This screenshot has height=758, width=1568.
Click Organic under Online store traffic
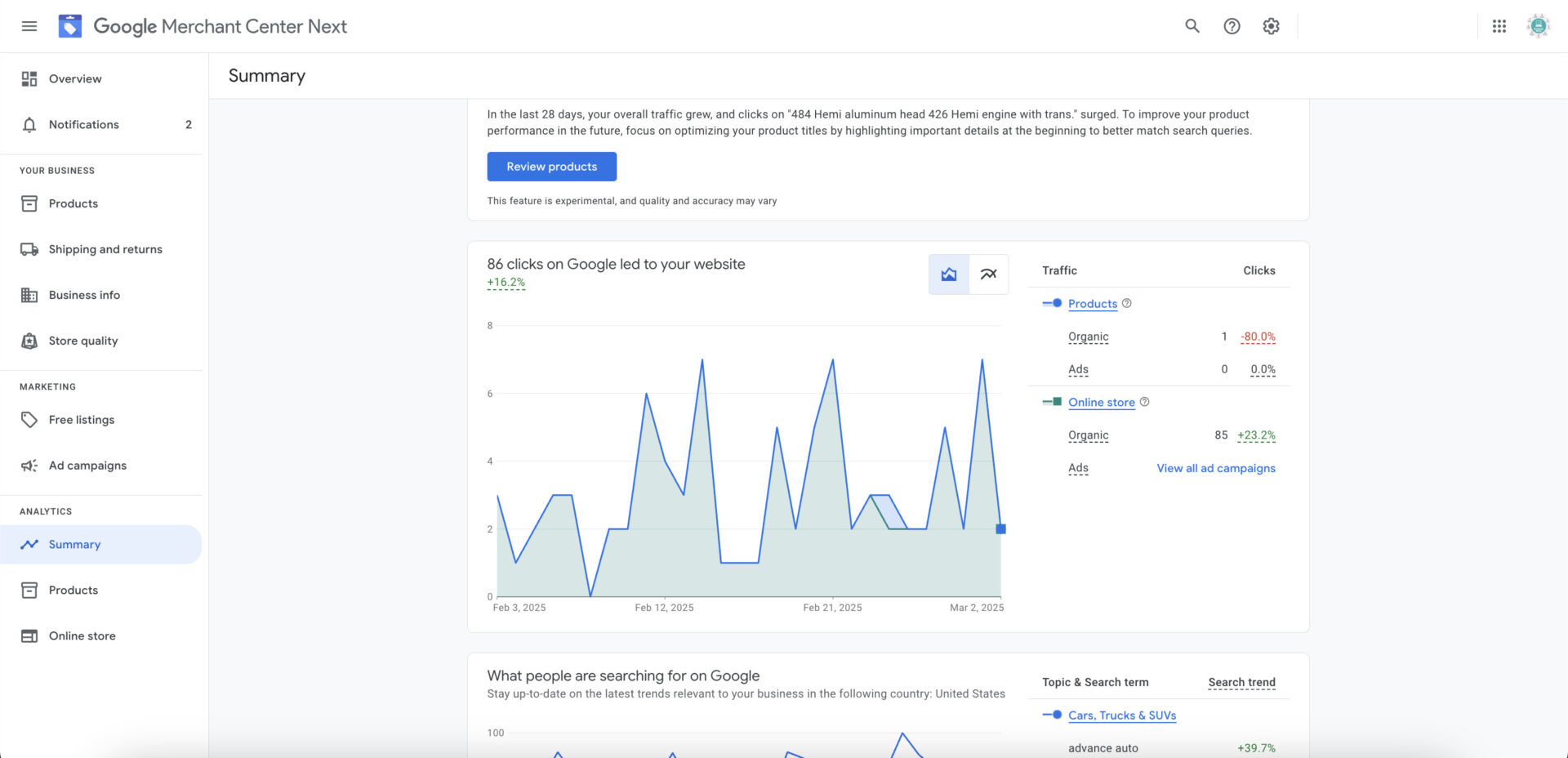(x=1089, y=435)
